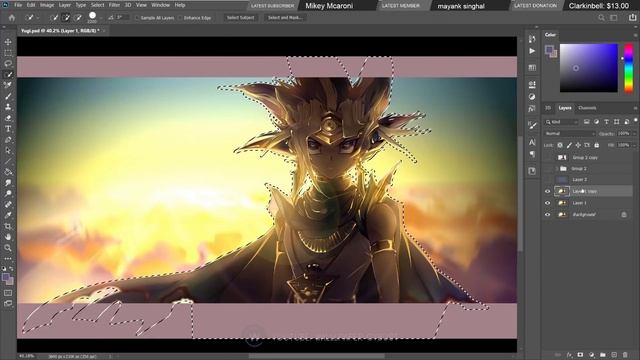Click the lock position cross-arrows icon
This screenshot has width=640, height=360.
point(578,145)
